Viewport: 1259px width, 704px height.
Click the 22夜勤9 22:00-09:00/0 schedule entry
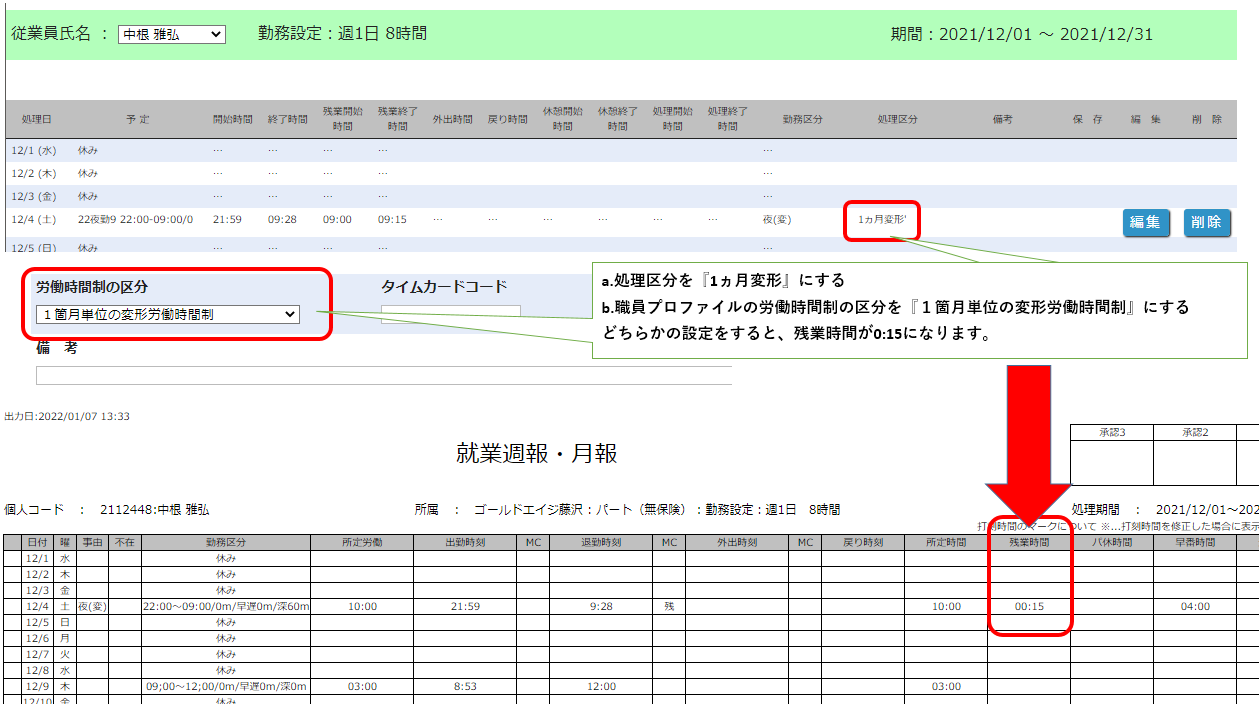135,219
